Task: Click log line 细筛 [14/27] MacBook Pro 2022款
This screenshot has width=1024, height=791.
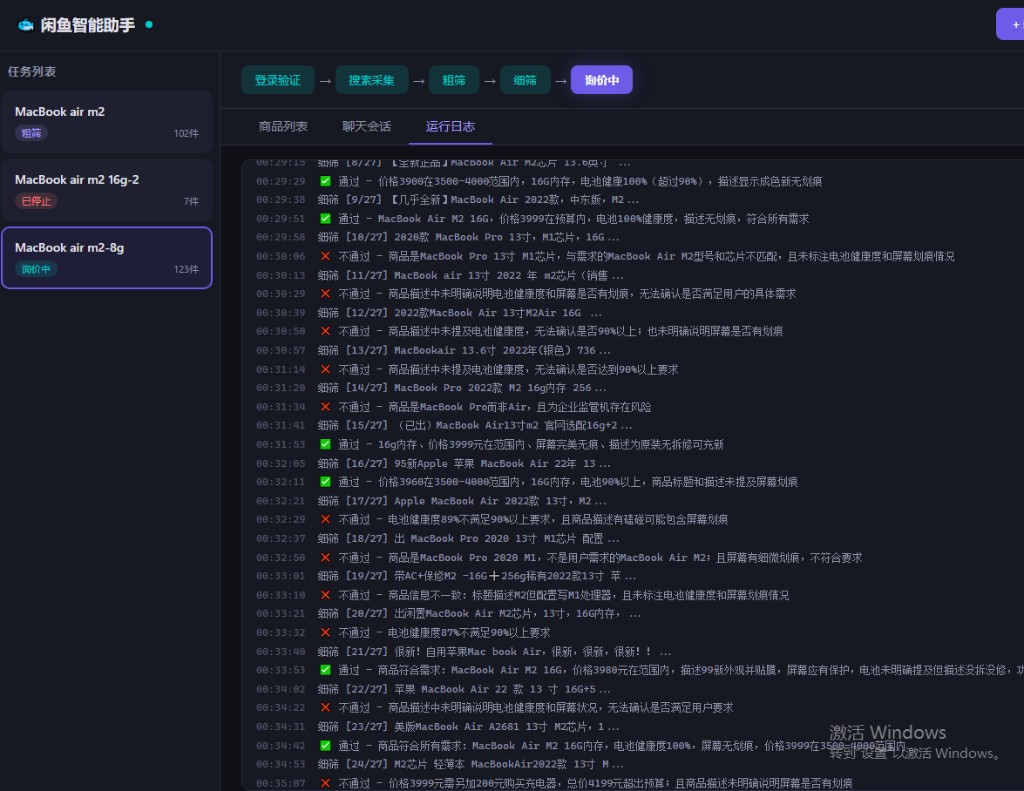Action: [x=462, y=388]
